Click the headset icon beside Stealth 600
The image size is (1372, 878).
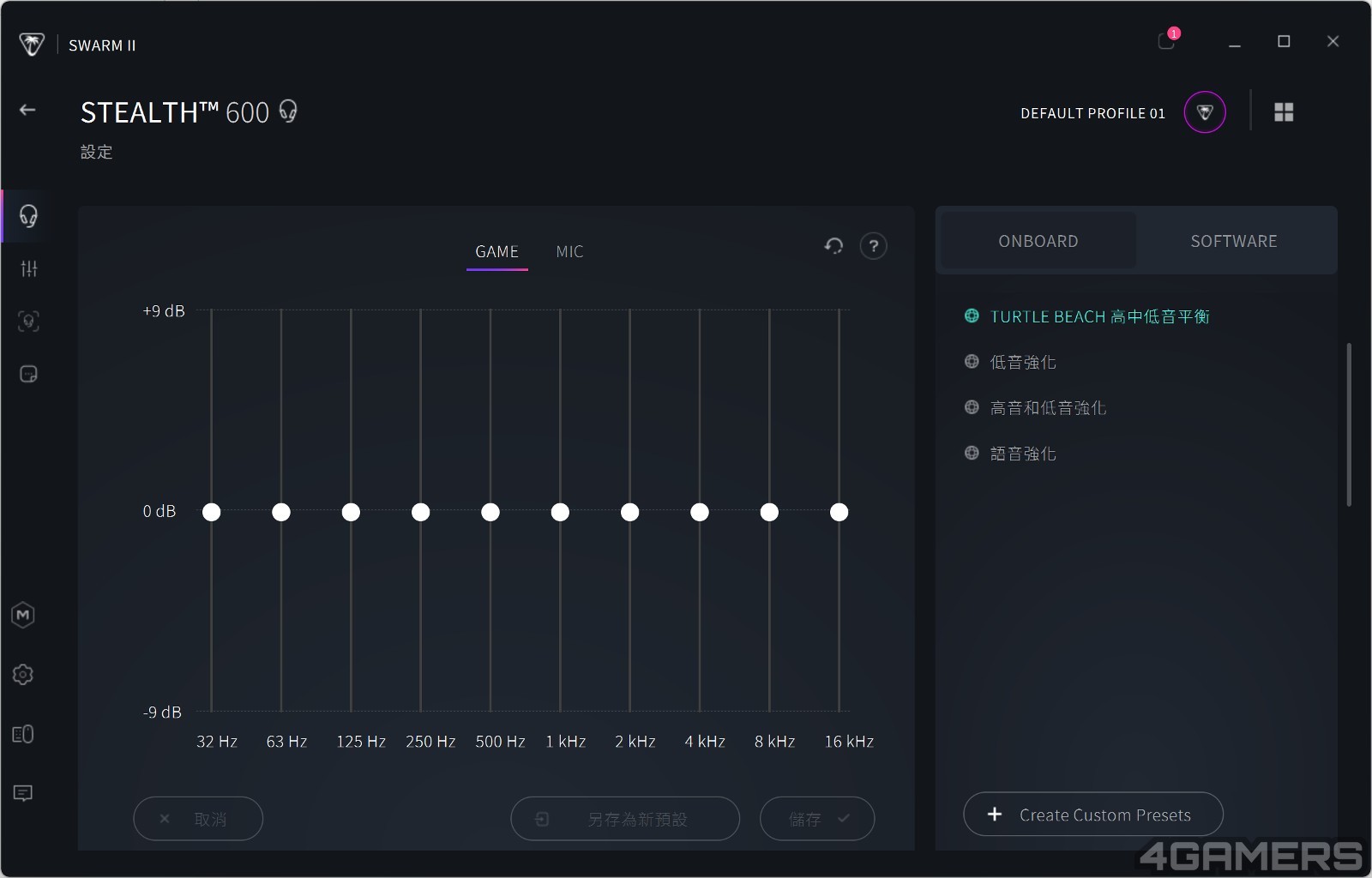[x=288, y=111]
